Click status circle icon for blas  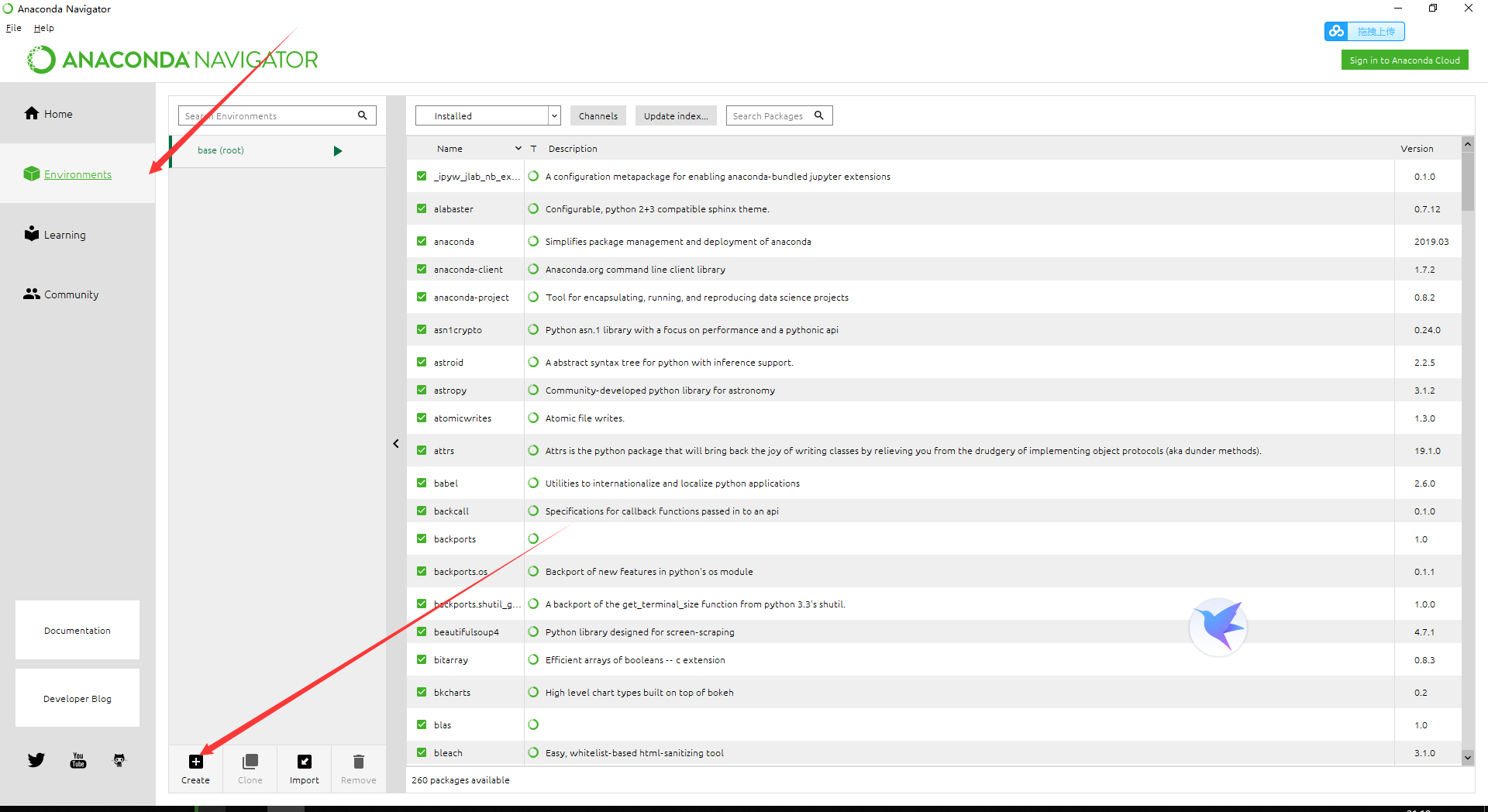click(x=533, y=724)
